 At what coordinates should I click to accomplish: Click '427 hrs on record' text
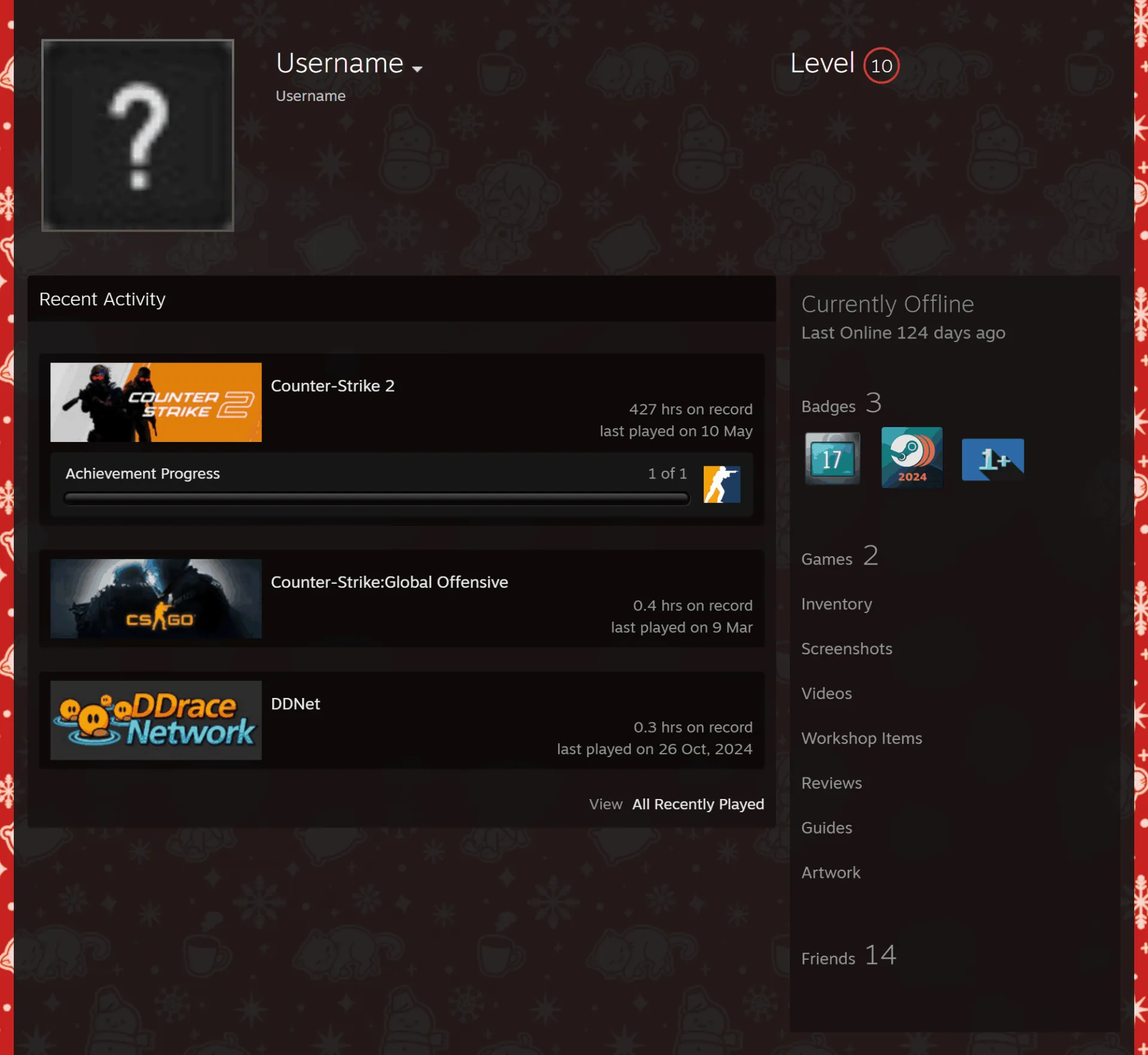[x=691, y=410]
